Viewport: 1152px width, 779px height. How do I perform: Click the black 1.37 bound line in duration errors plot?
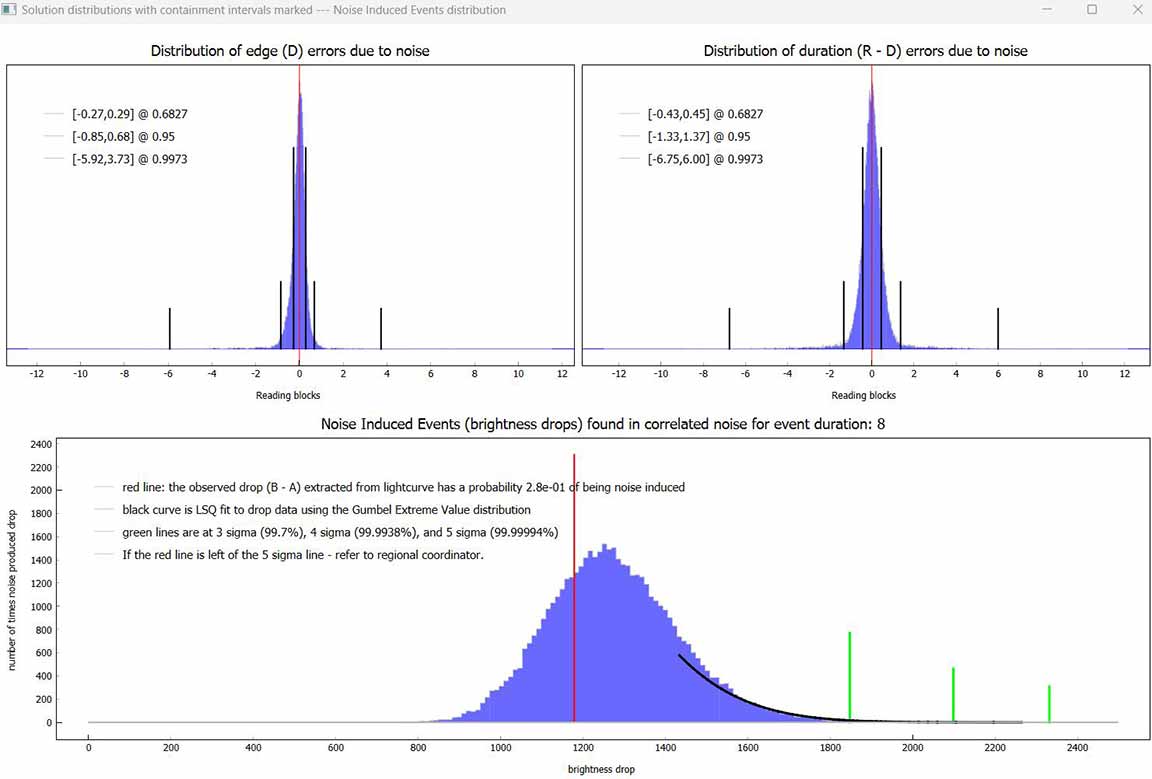[901, 315]
